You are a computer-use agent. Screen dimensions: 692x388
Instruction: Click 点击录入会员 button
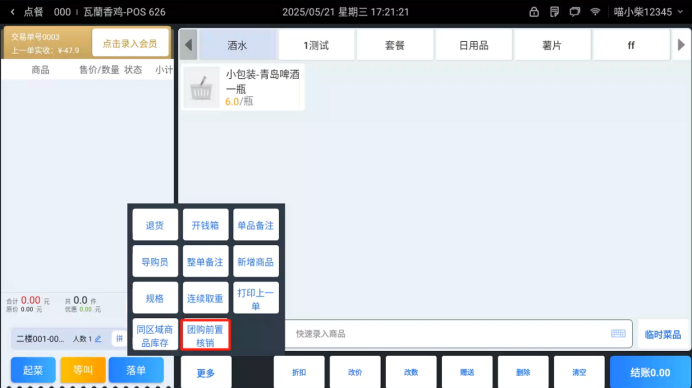pos(130,43)
